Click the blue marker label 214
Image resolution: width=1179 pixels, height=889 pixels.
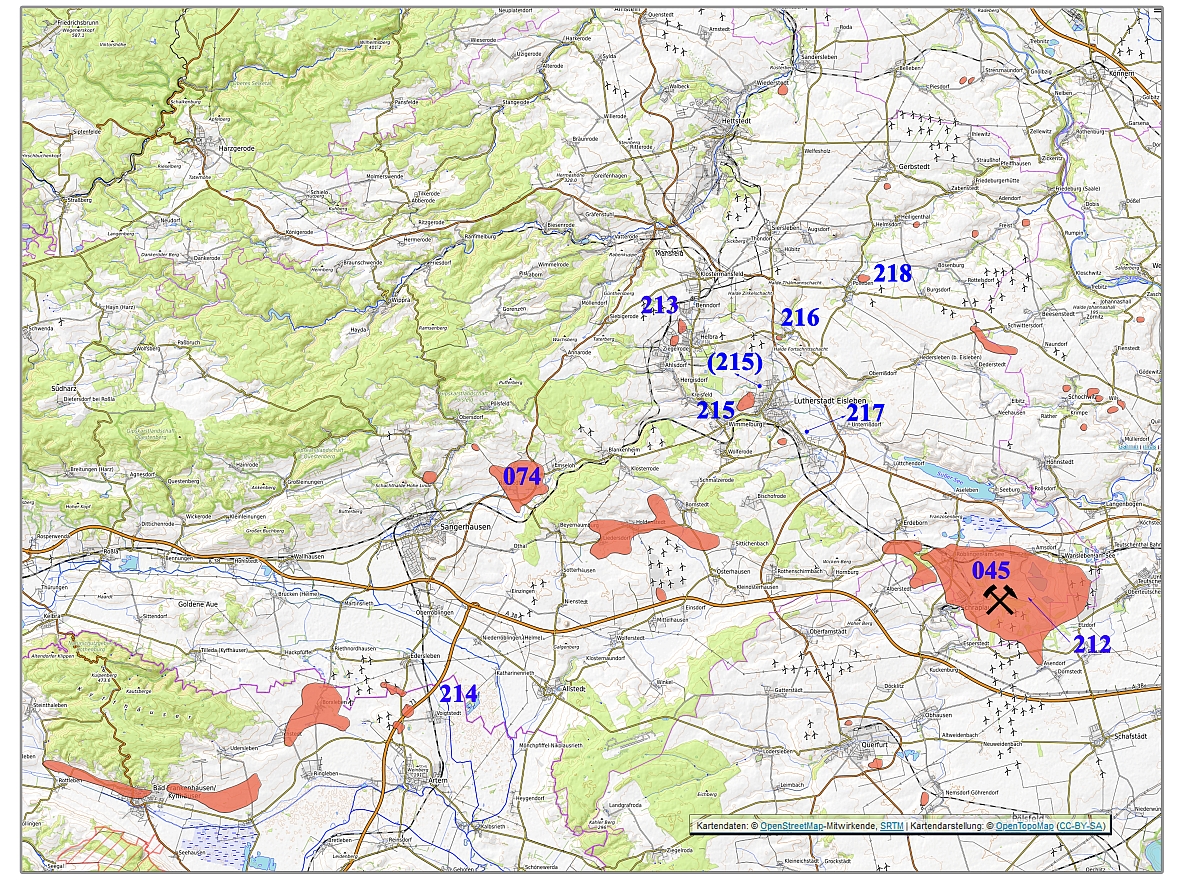(458, 693)
